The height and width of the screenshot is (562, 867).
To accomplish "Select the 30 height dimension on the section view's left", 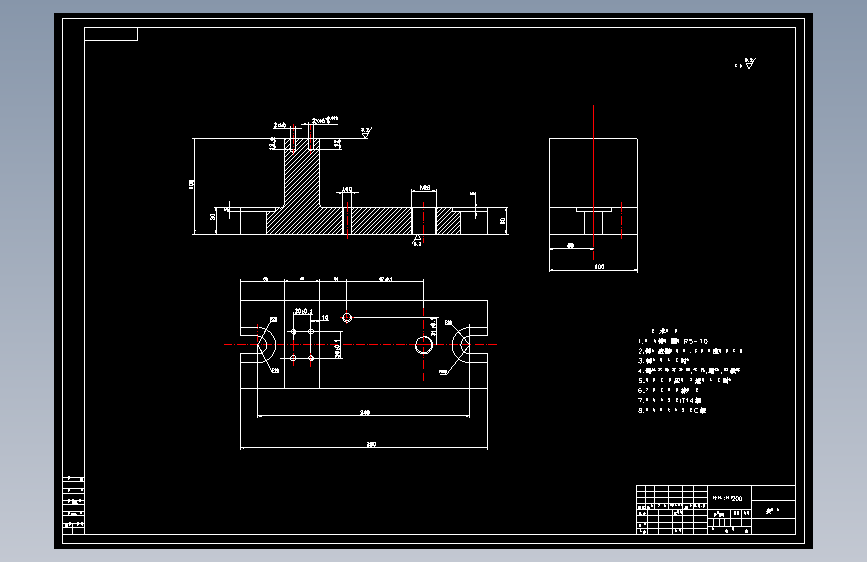I will (213, 216).
